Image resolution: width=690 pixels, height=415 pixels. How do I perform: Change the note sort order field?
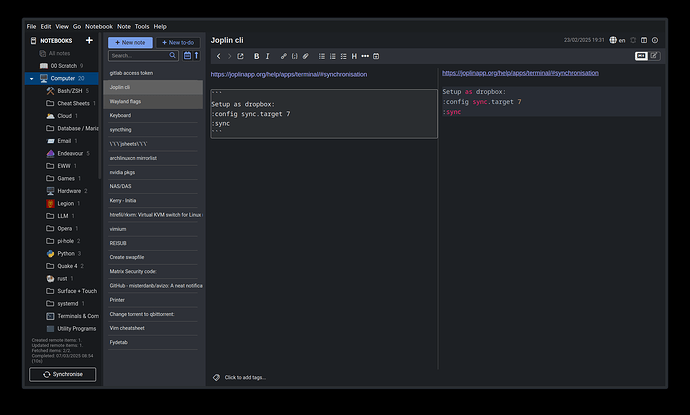(187, 57)
